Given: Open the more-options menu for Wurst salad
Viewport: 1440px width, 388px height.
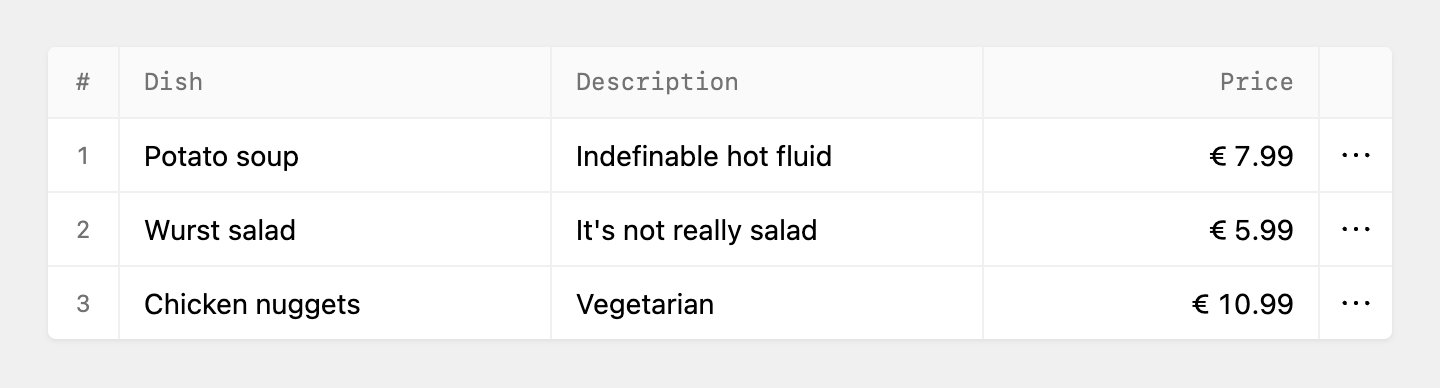Looking at the screenshot, I should coord(1355,230).
